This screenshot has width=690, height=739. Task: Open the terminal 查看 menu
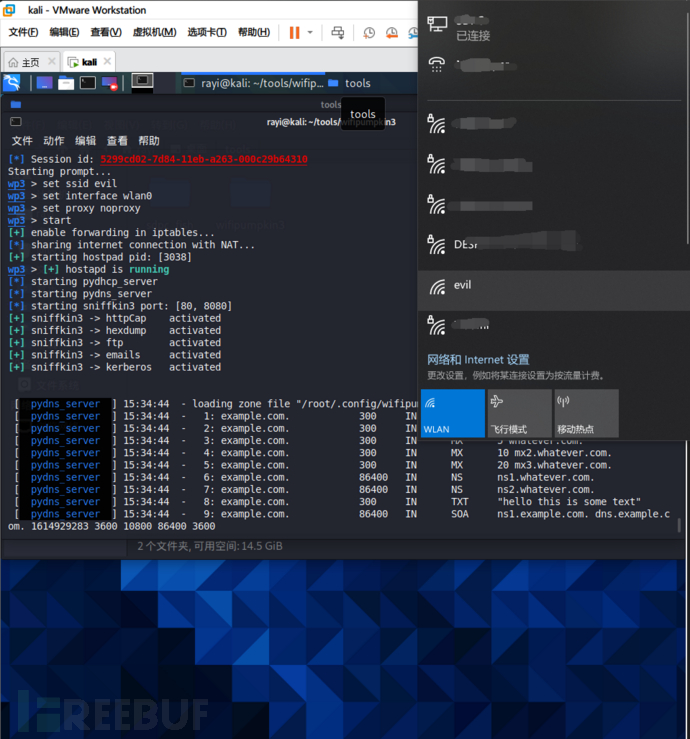(x=117, y=140)
